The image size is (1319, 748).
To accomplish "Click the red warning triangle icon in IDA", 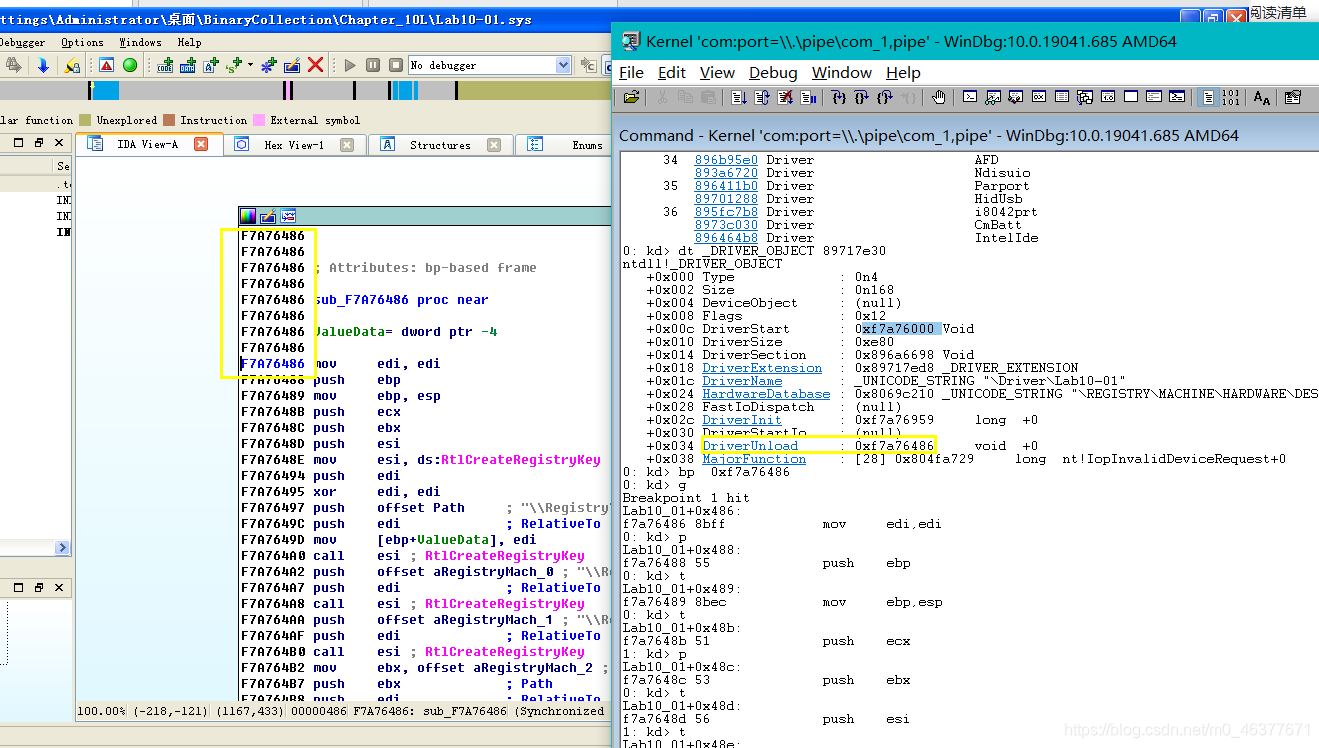I will (x=107, y=65).
